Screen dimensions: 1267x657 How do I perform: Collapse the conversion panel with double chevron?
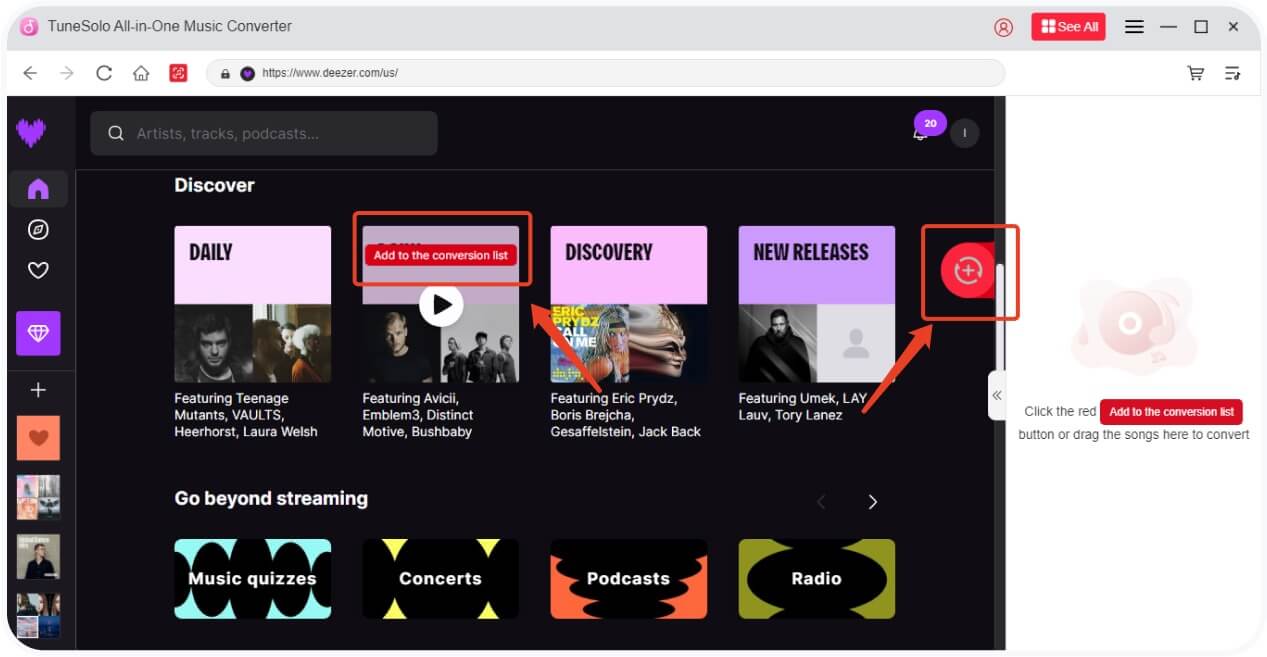pyautogui.click(x=996, y=395)
